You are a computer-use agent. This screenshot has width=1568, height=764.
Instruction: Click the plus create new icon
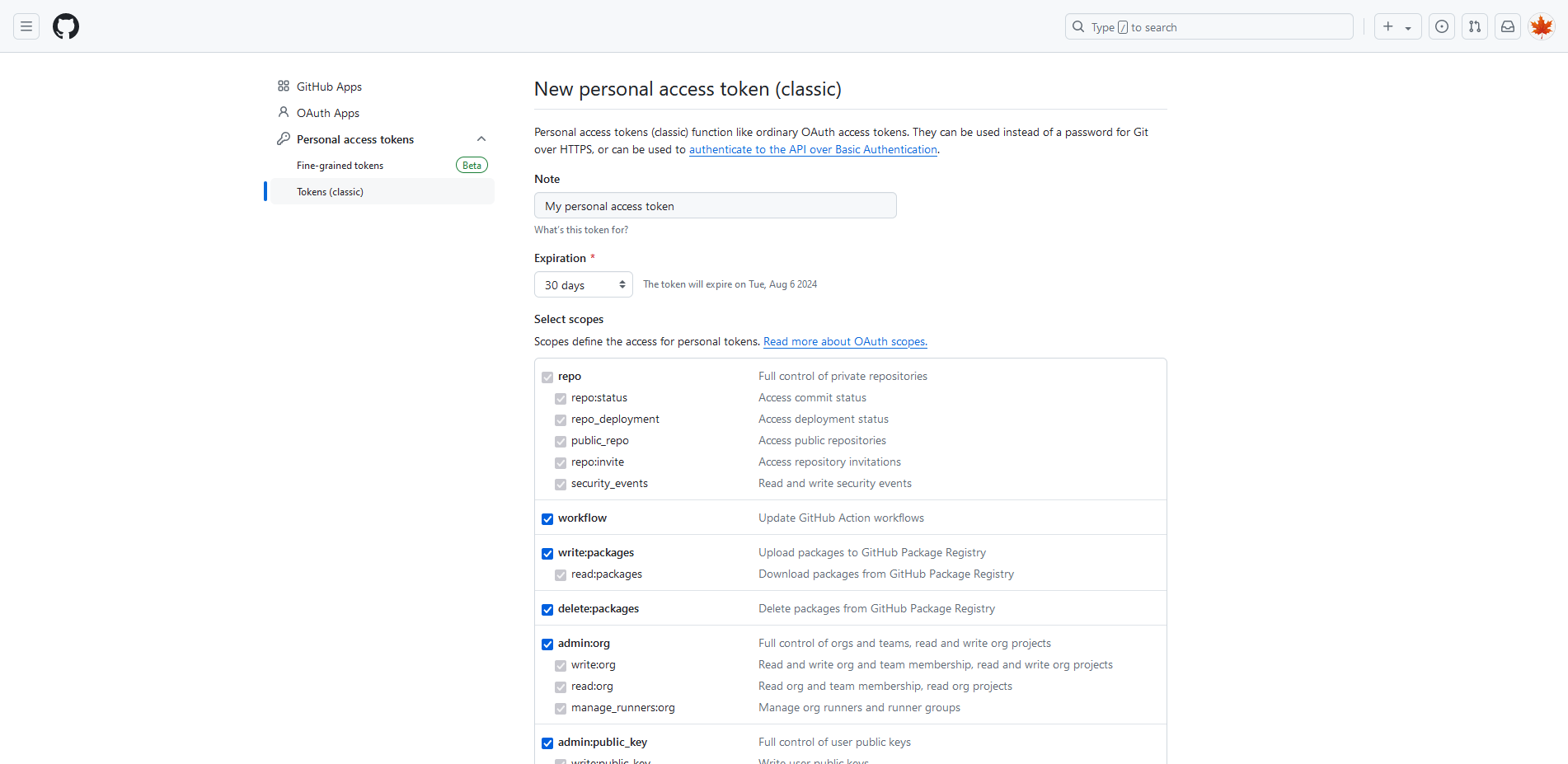pyautogui.click(x=1388, y=26)
